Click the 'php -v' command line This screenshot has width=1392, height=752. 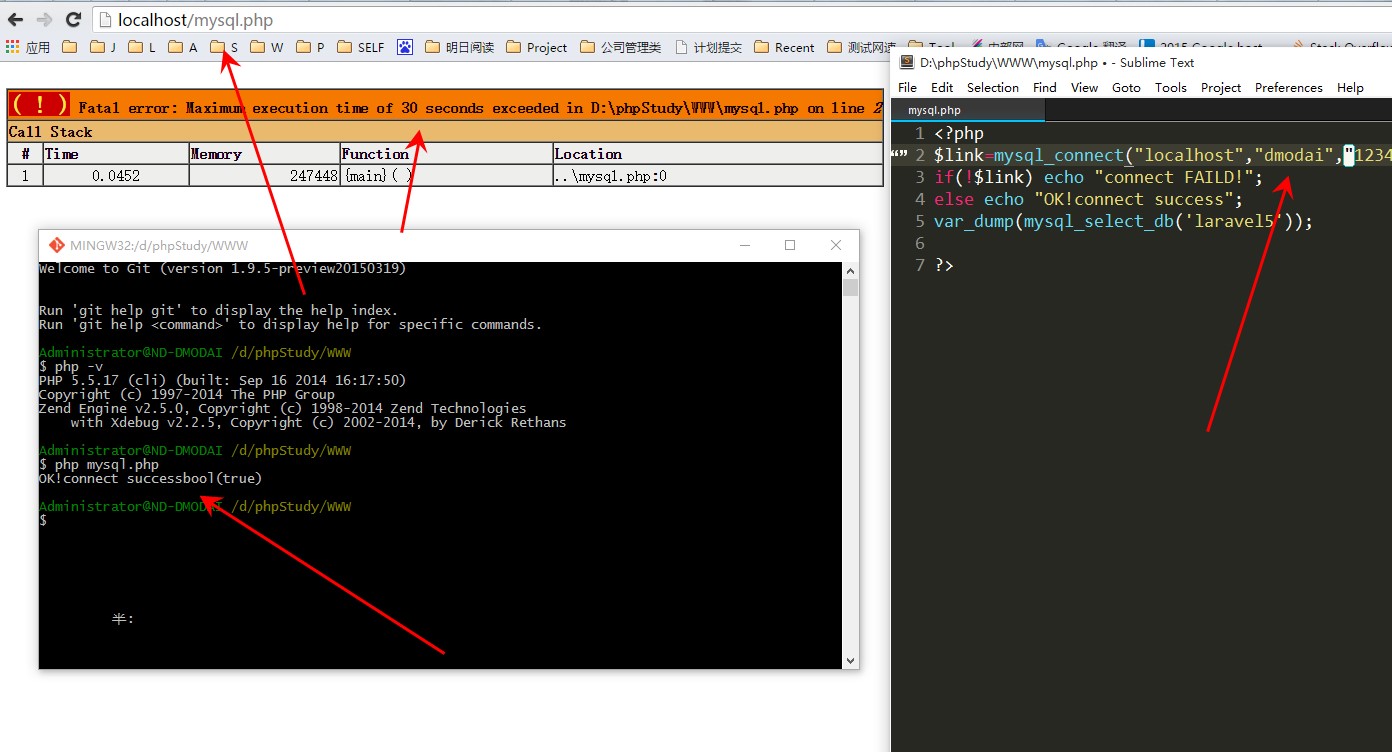[71, 367]
